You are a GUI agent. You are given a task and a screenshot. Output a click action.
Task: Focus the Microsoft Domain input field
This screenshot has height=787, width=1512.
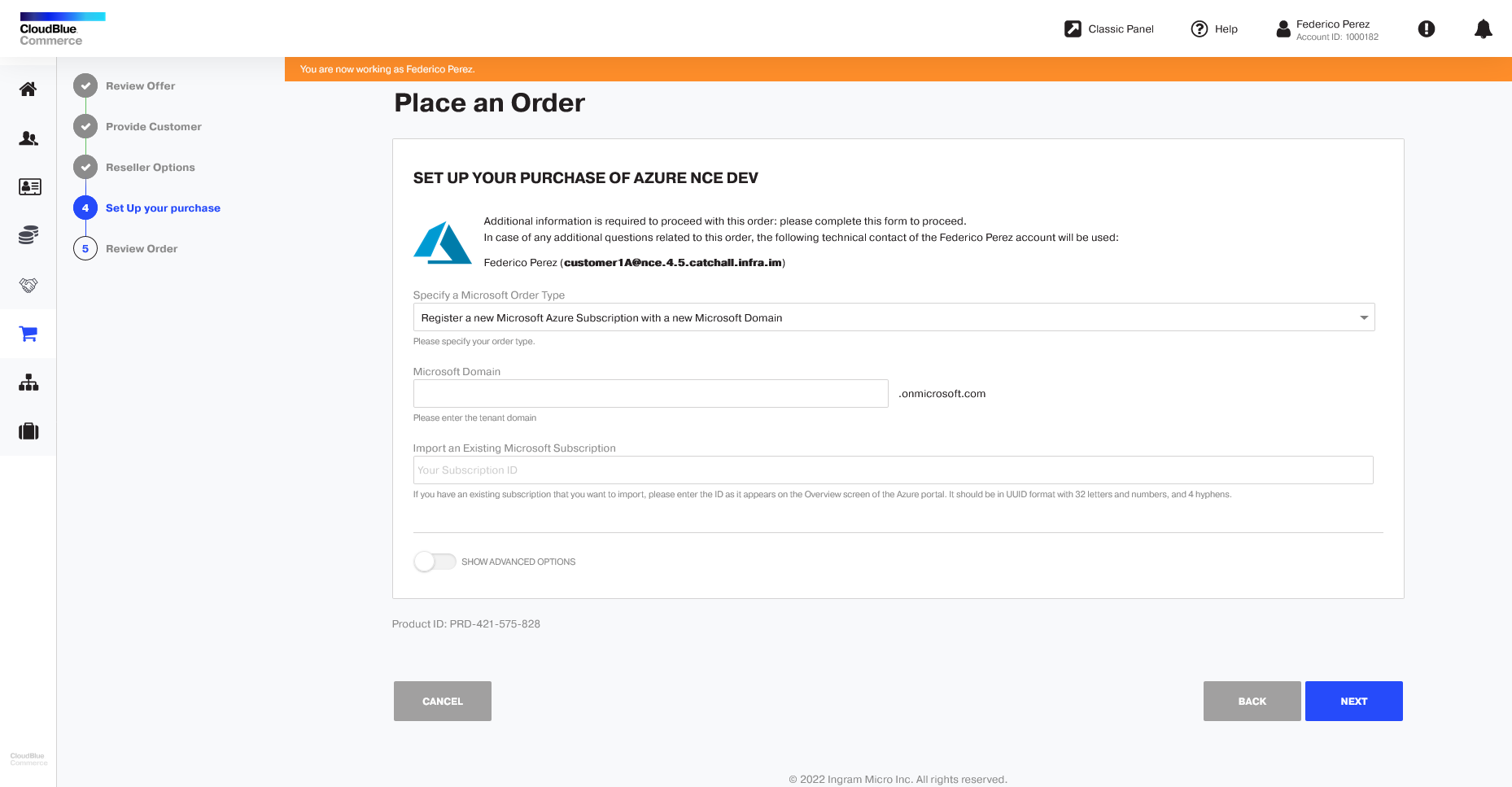tap(650, 393)
